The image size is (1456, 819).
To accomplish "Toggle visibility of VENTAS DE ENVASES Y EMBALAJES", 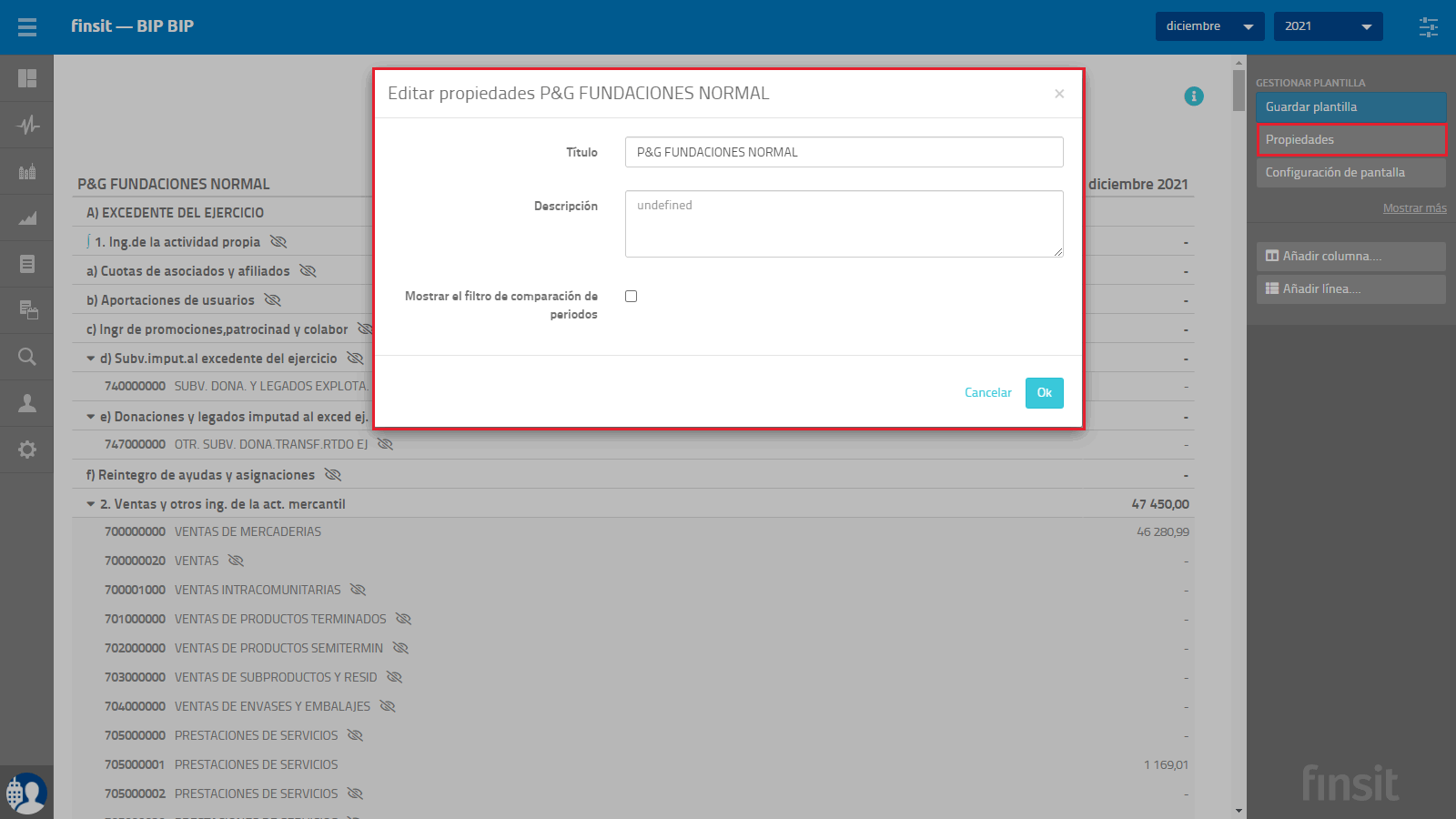I will pyautogui.click(x=387, y=706).
